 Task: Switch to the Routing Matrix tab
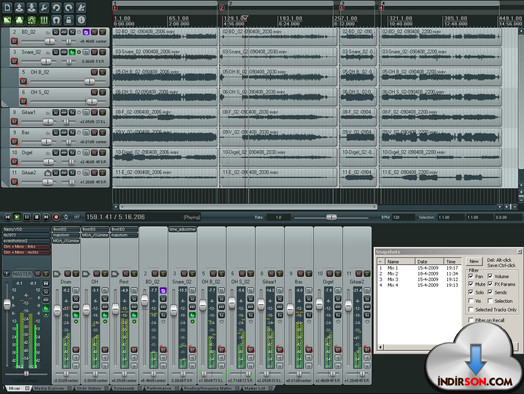point(211,388)
